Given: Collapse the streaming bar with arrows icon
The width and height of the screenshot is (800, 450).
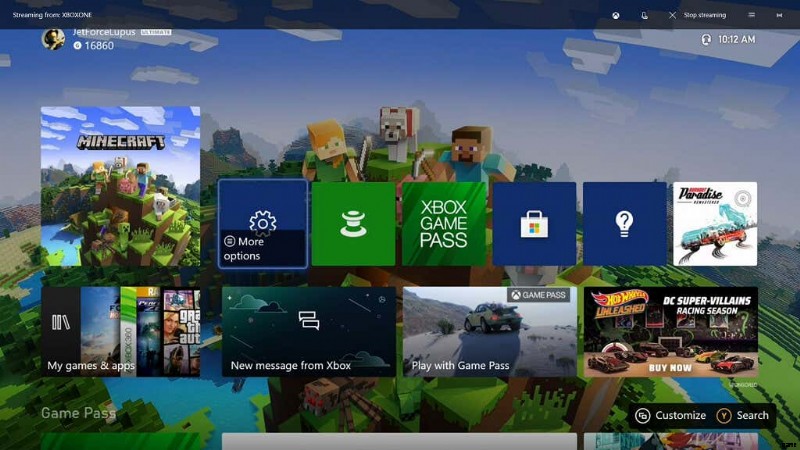Looking at the screenshot, I should coord(779,15).
